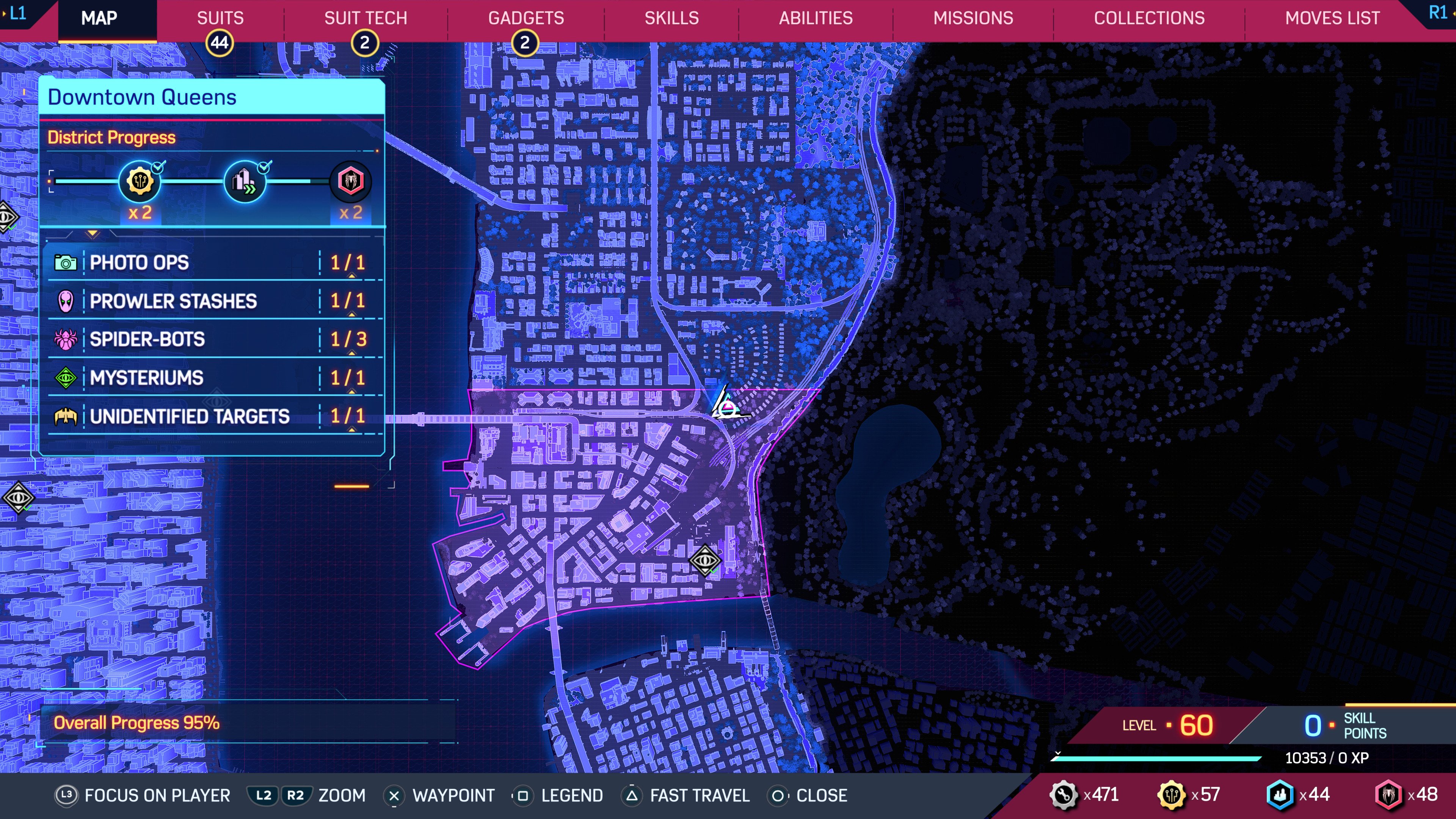1456x819 pixels.
Task: Click the Photo Ops 1/1 counter
Action: pos(348,263)
